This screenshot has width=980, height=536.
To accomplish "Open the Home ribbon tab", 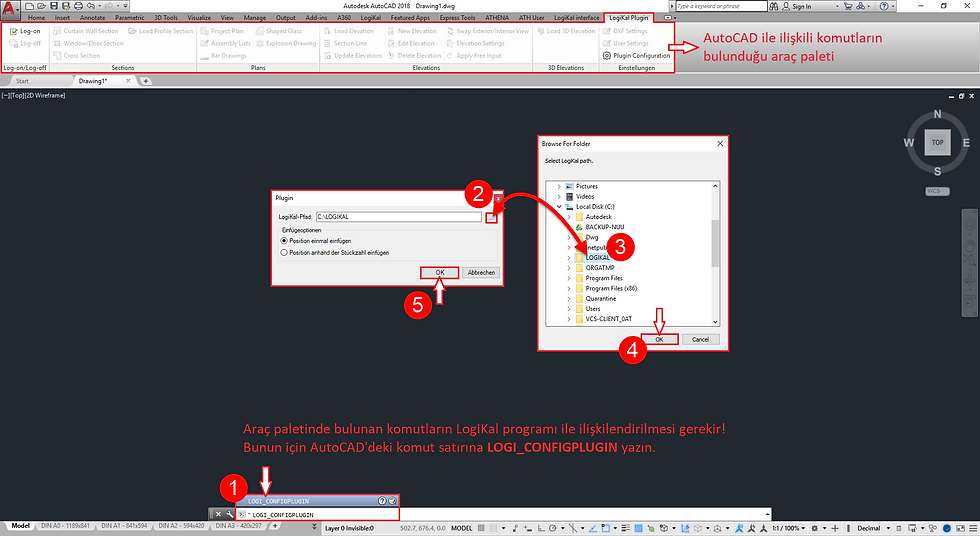I will coord(36,18).
